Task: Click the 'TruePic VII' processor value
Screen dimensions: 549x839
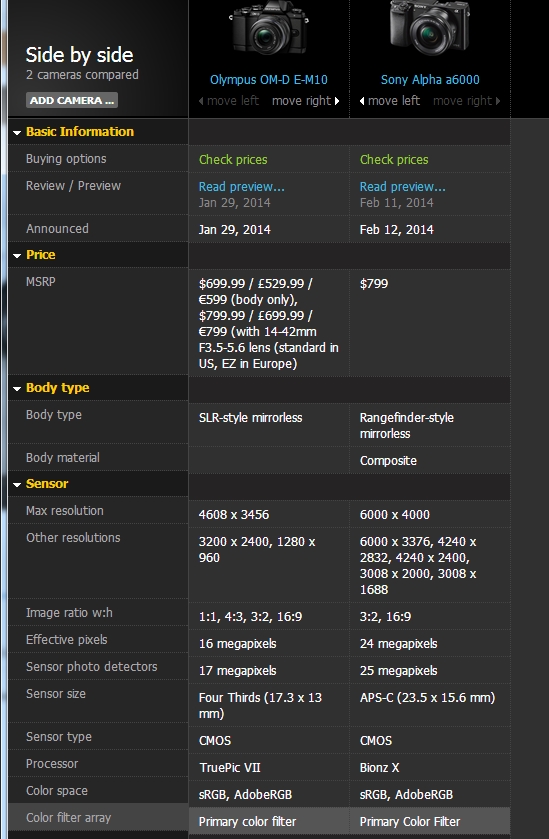Action: point(230,767)
